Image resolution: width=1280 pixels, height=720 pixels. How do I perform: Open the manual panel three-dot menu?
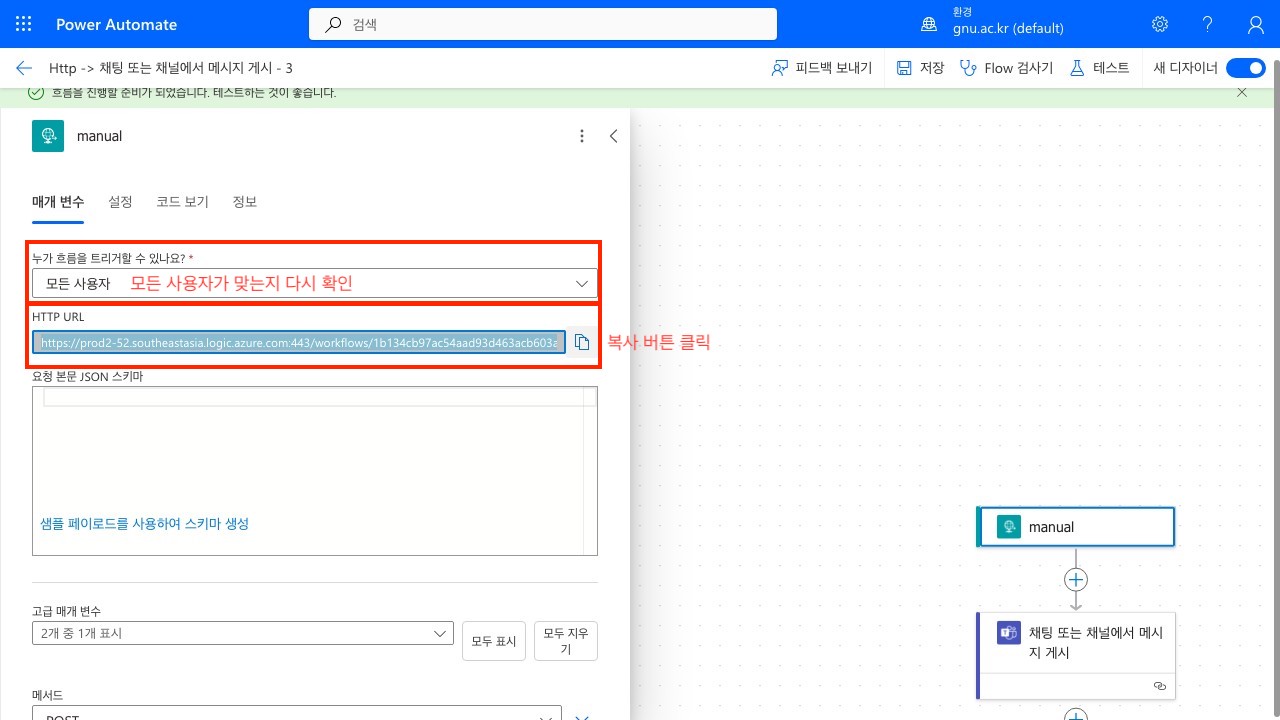coord(582,136)
